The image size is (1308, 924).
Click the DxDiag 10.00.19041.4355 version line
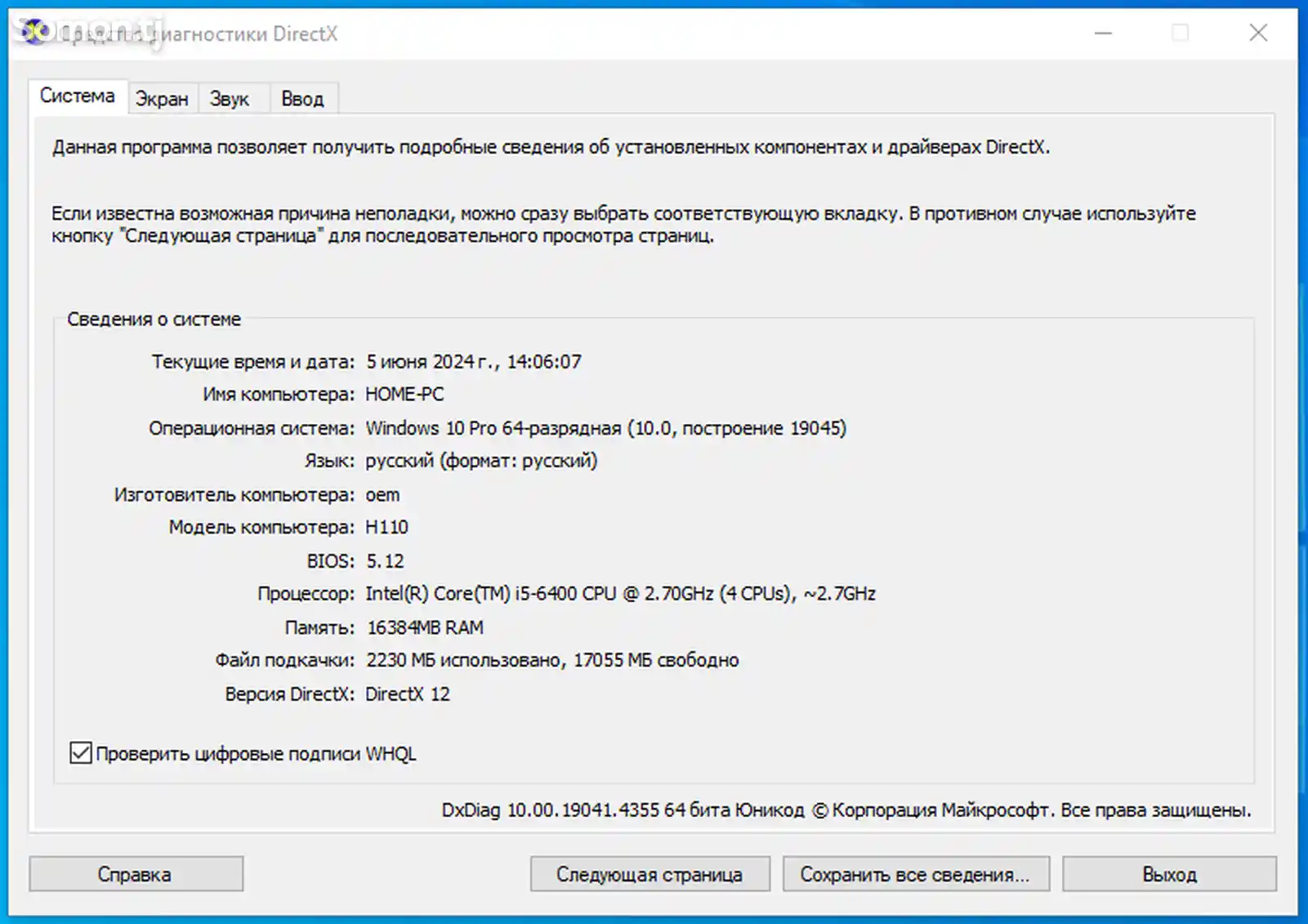tap(846, 810)
